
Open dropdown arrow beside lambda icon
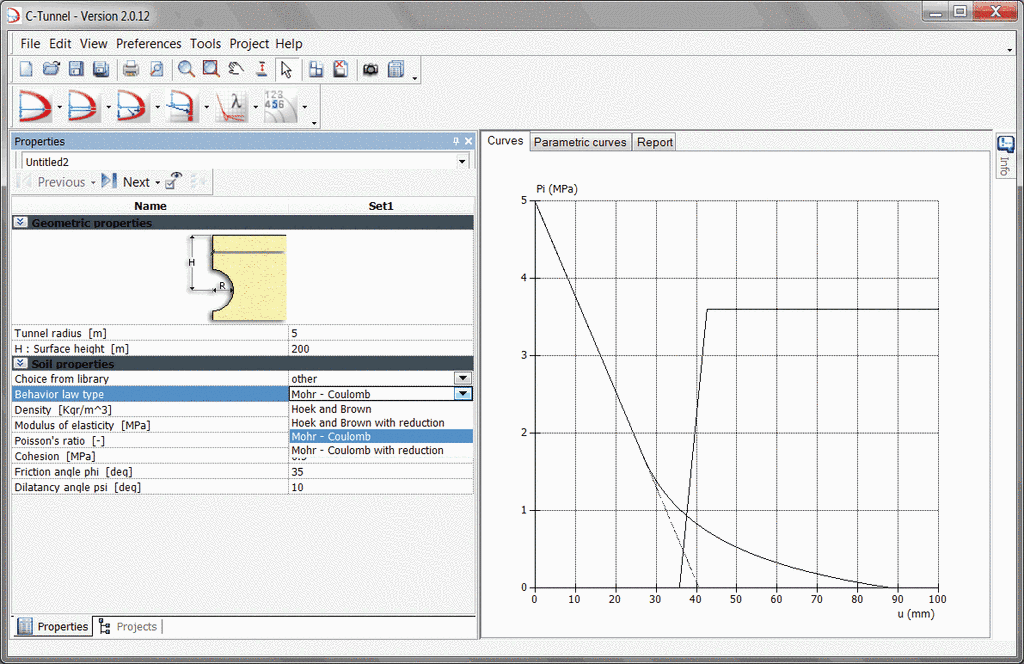pos(255,106)
